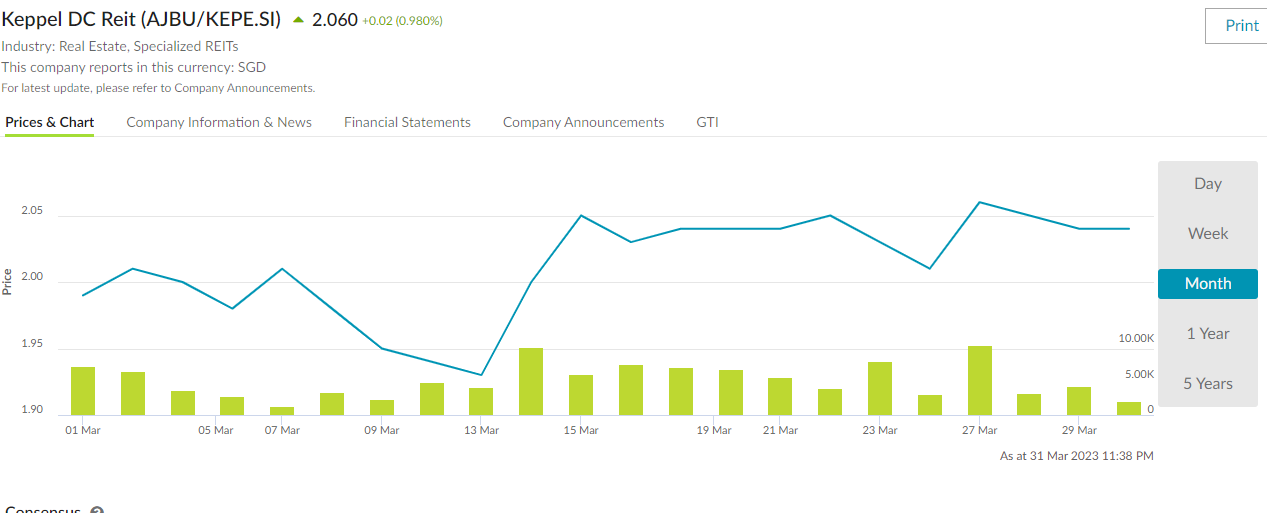Open the Financial Statements tab
1267x513 pixels.
pos(407,122)
